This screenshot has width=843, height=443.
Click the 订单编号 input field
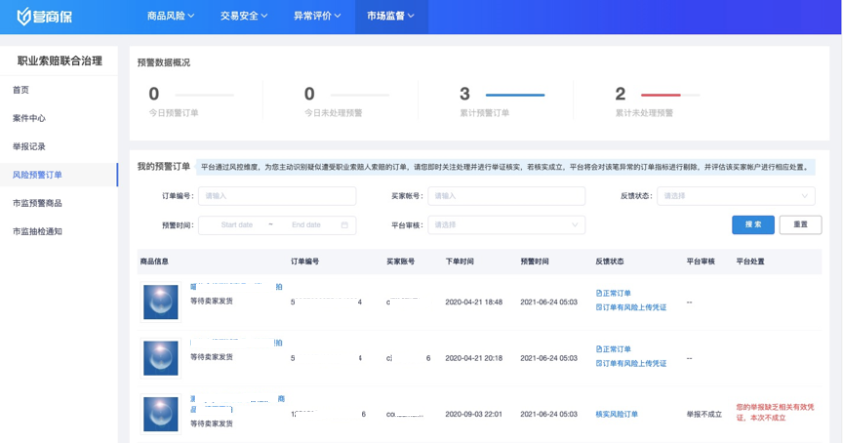click(277, 196)
